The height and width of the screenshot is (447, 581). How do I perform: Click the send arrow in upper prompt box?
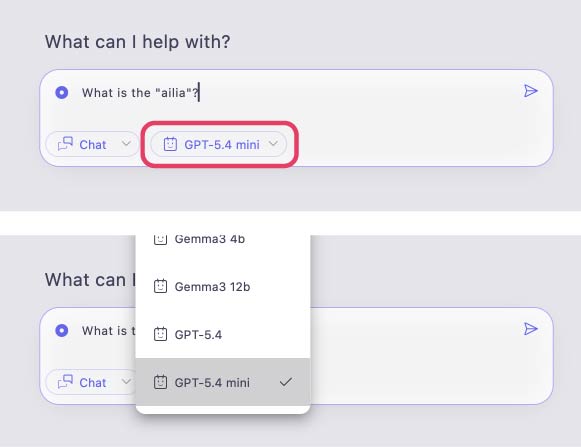tap(531, 91)
